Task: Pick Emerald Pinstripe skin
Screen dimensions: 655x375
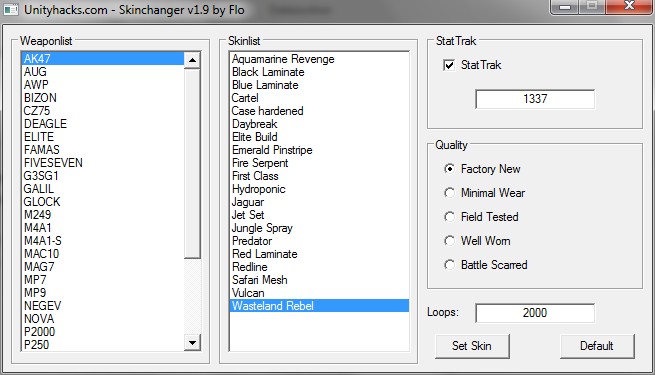Action: pyautogui.click(x=319, y=150)
